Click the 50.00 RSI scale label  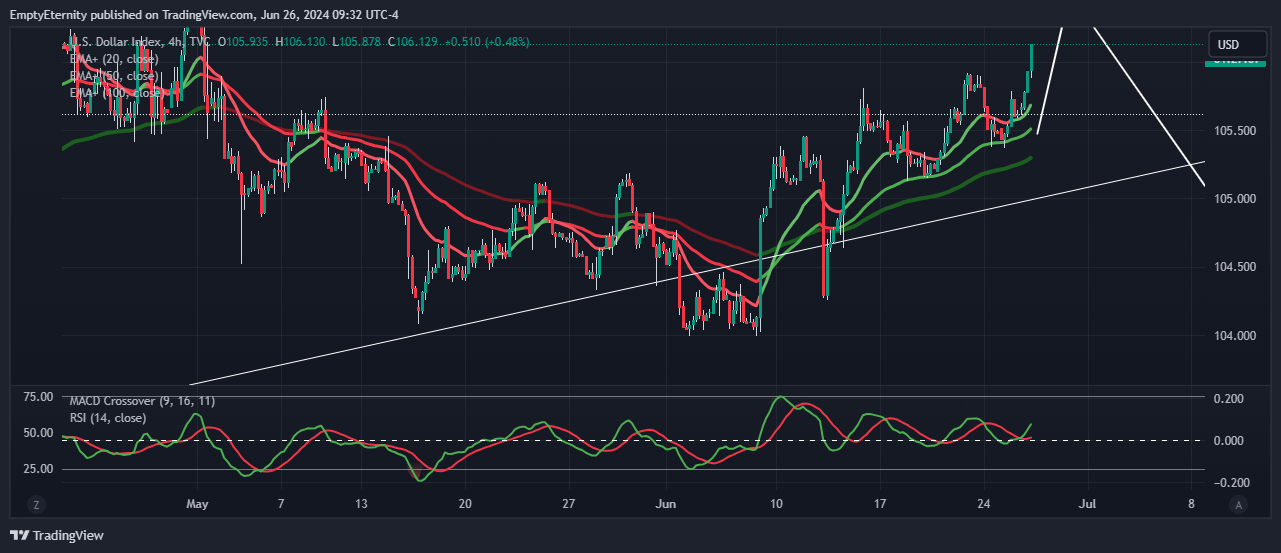(38, 433)
